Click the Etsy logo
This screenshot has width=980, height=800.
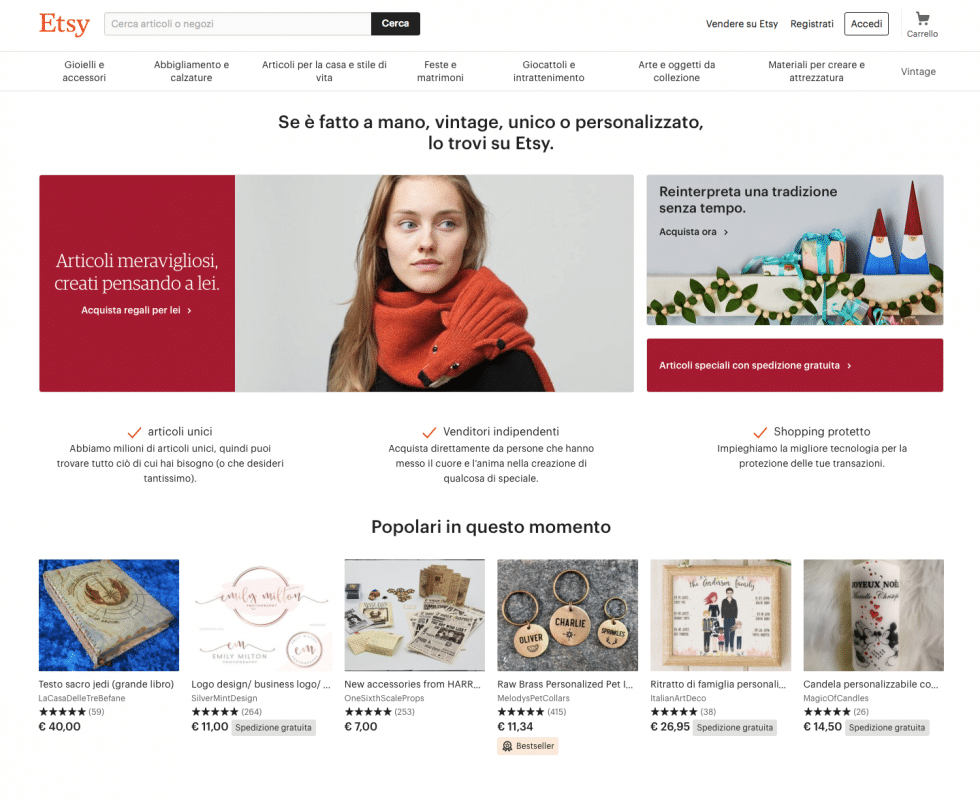pos(64,24)
